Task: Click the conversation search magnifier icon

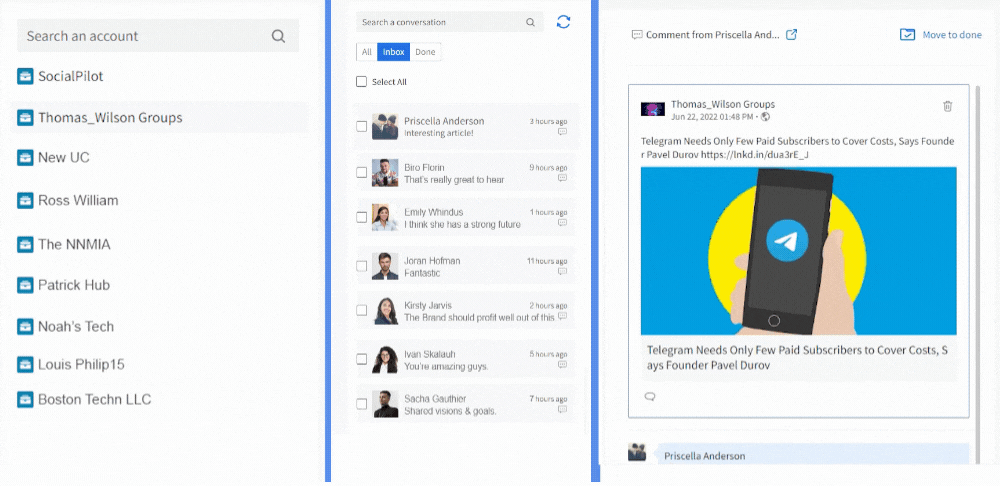Action: tap(530, 22)
